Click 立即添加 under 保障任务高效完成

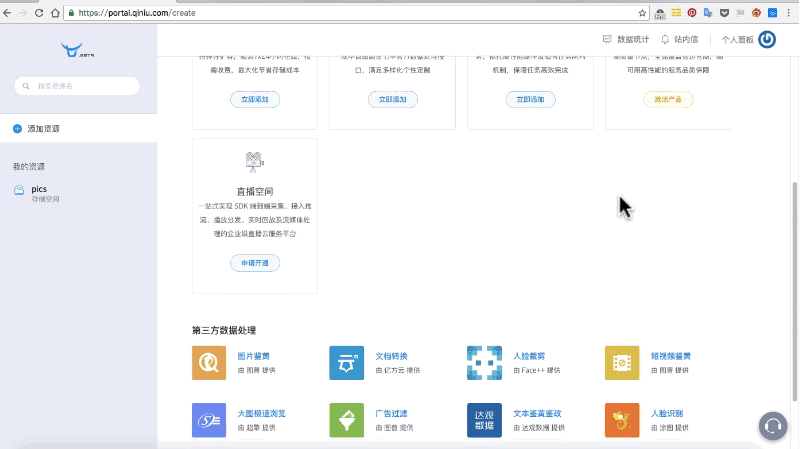(530, 99)
